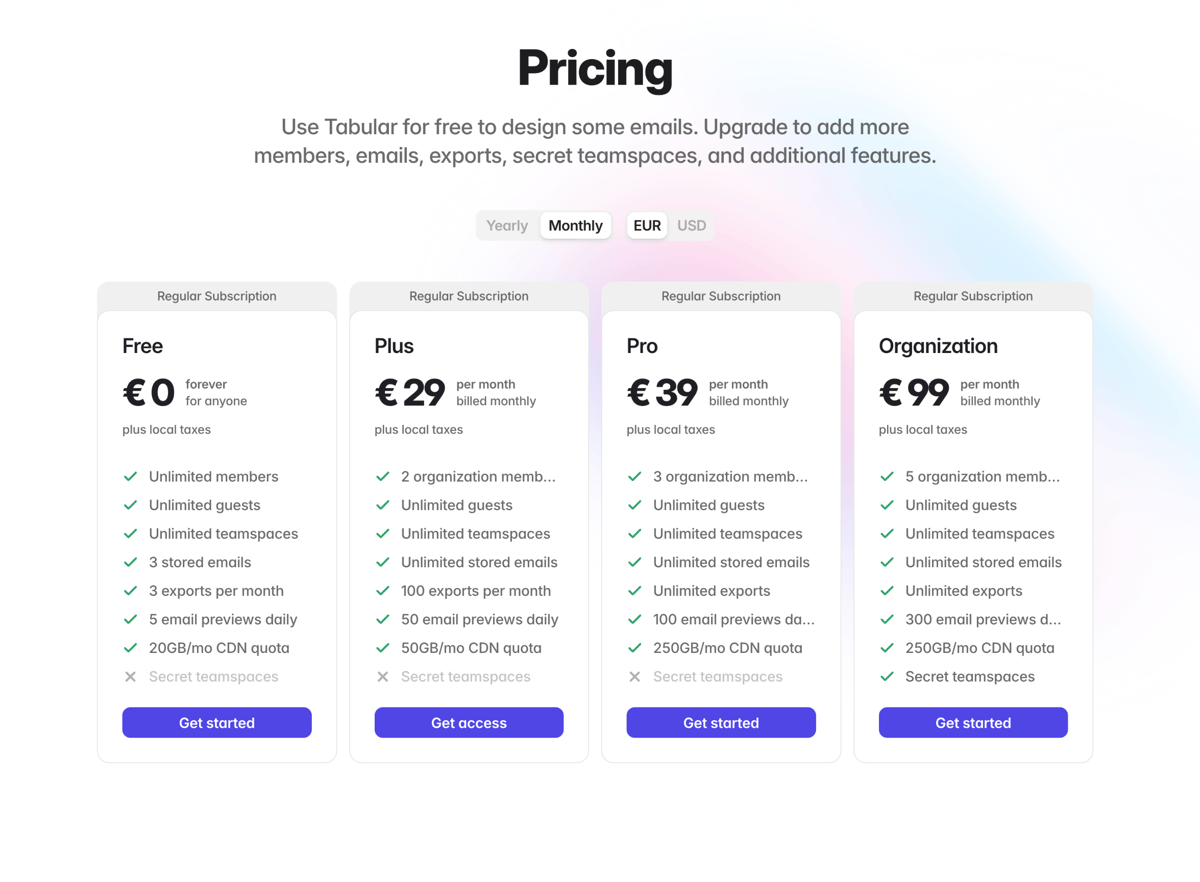The height and width of the screenshot is (882, 1200).
Task: Click the checkmark beside "250GB/mo CDN quota" in Organization
Action: (886, 648)
